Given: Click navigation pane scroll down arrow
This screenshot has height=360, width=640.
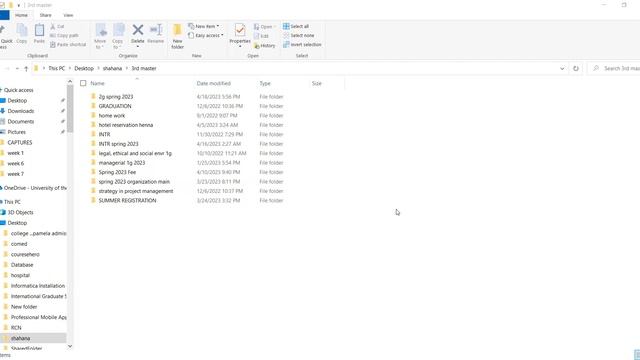Looking at the screenshot, I should tap(70, 346).
